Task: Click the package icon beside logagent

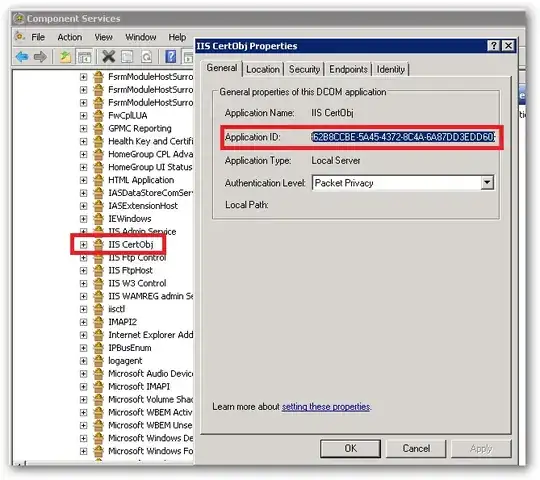Action: [98, 361]
